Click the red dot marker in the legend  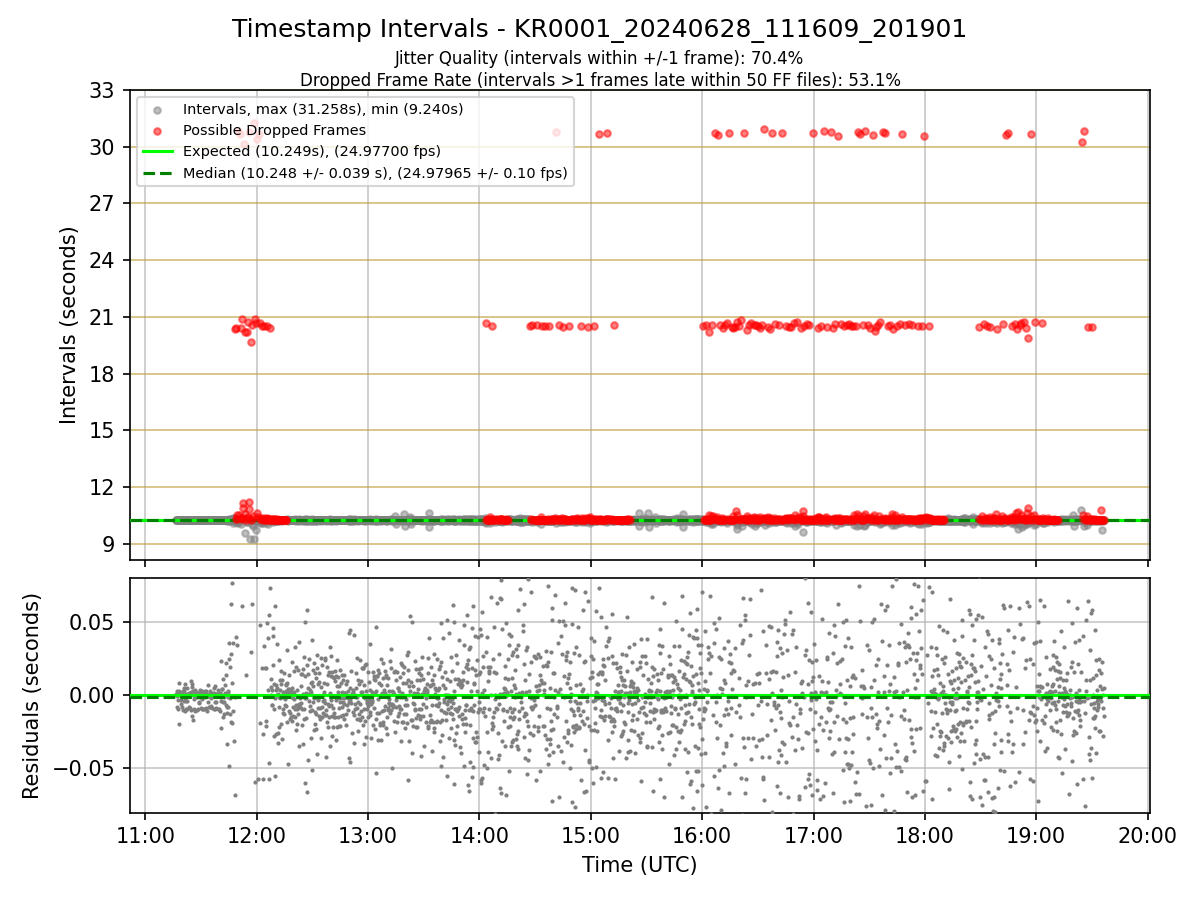point(158,130)
